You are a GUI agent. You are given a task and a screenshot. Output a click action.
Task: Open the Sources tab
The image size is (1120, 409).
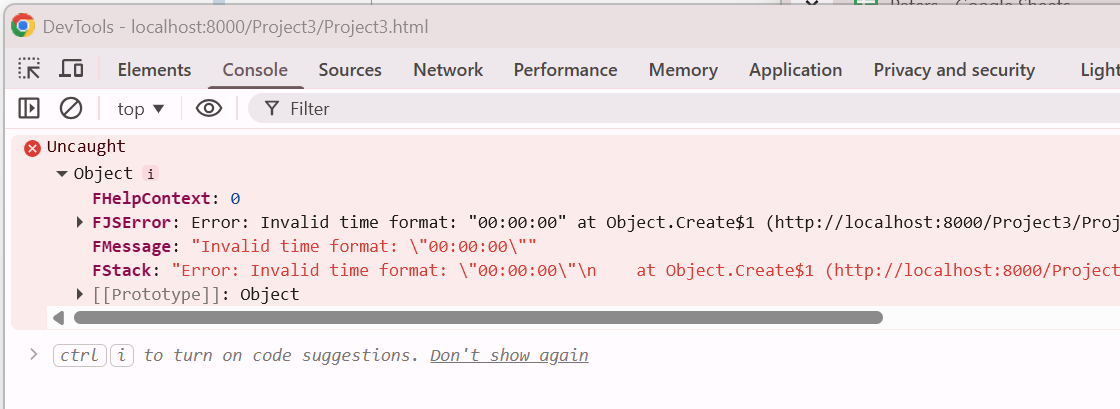tap(350, 70)
